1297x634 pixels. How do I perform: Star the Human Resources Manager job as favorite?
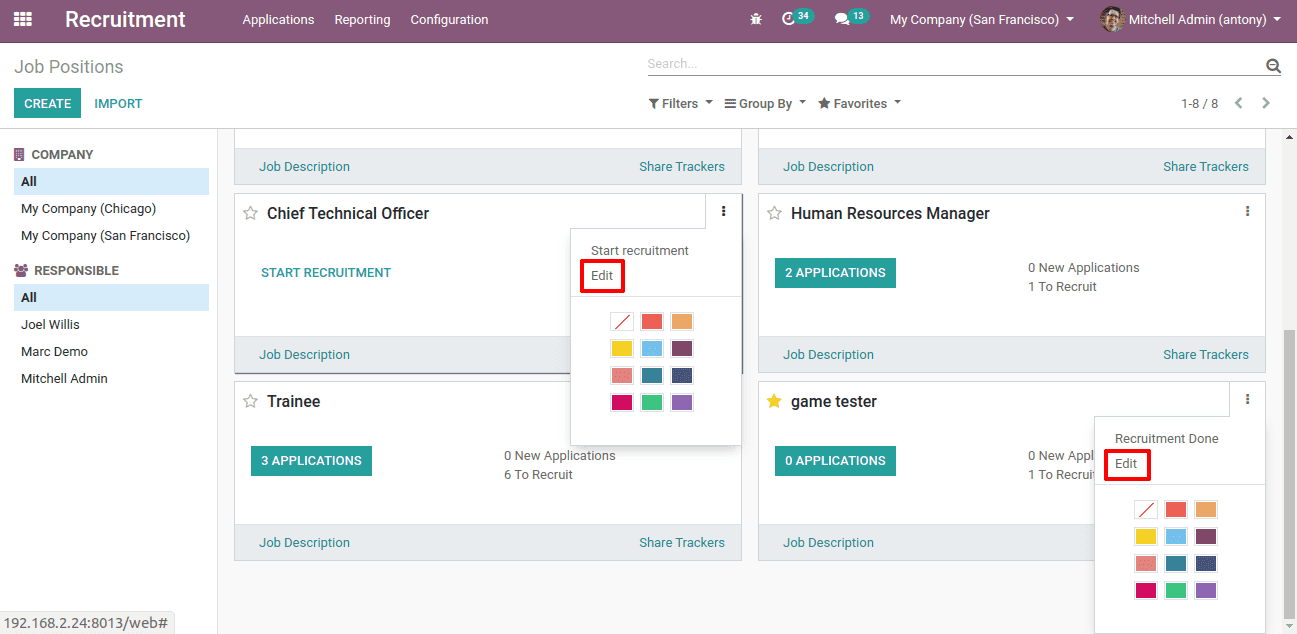click(x=774, y=214)
